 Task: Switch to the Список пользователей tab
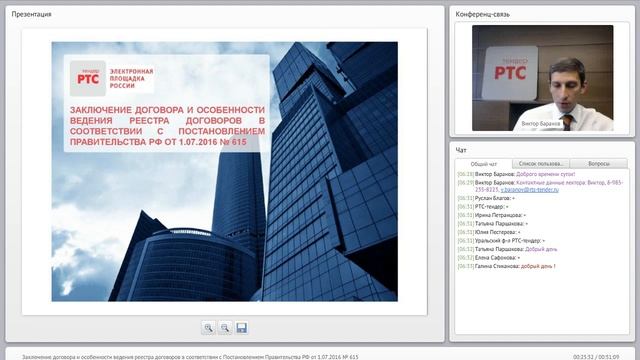click(540, 164)
